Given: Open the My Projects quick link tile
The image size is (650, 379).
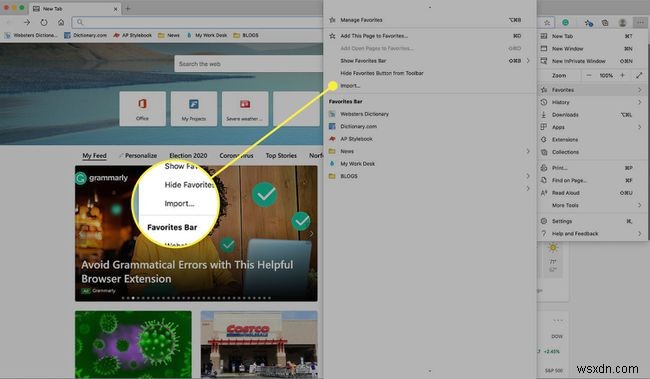Looking at the screenshot, I should 194,109.
